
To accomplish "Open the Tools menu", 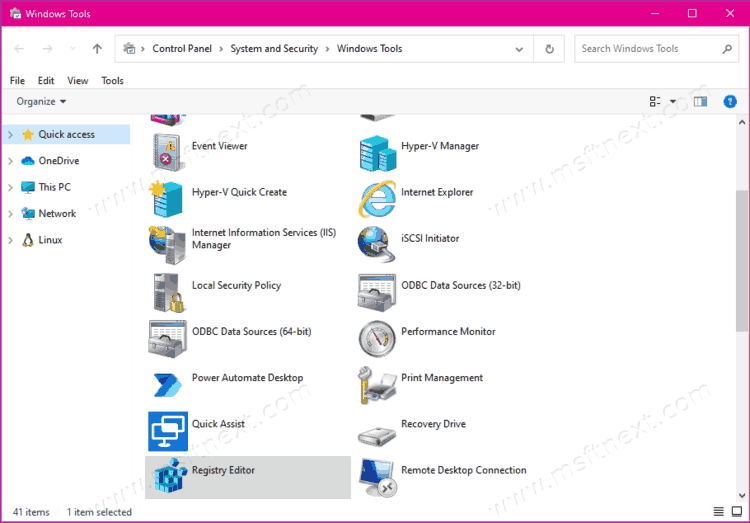I will point(112,81).
